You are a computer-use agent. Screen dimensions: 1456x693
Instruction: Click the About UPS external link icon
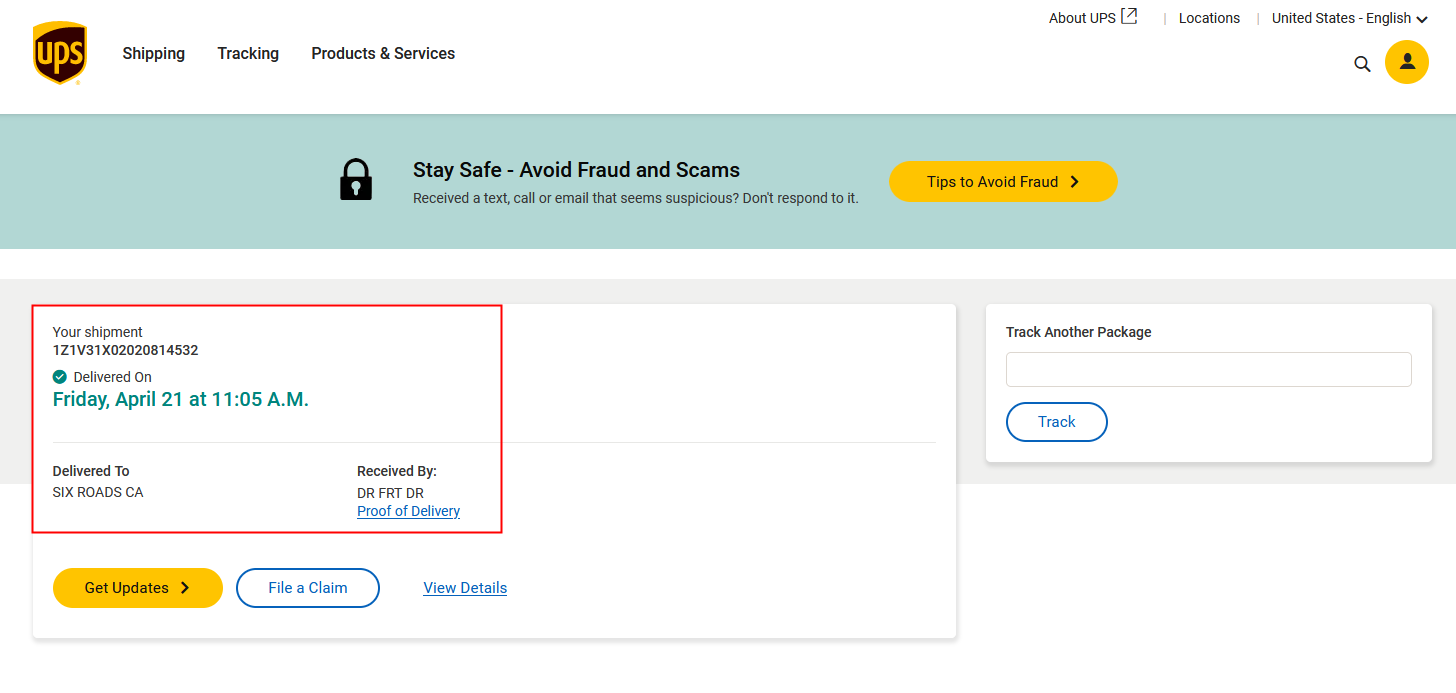pyautogui.click(x=1129, y=16)
